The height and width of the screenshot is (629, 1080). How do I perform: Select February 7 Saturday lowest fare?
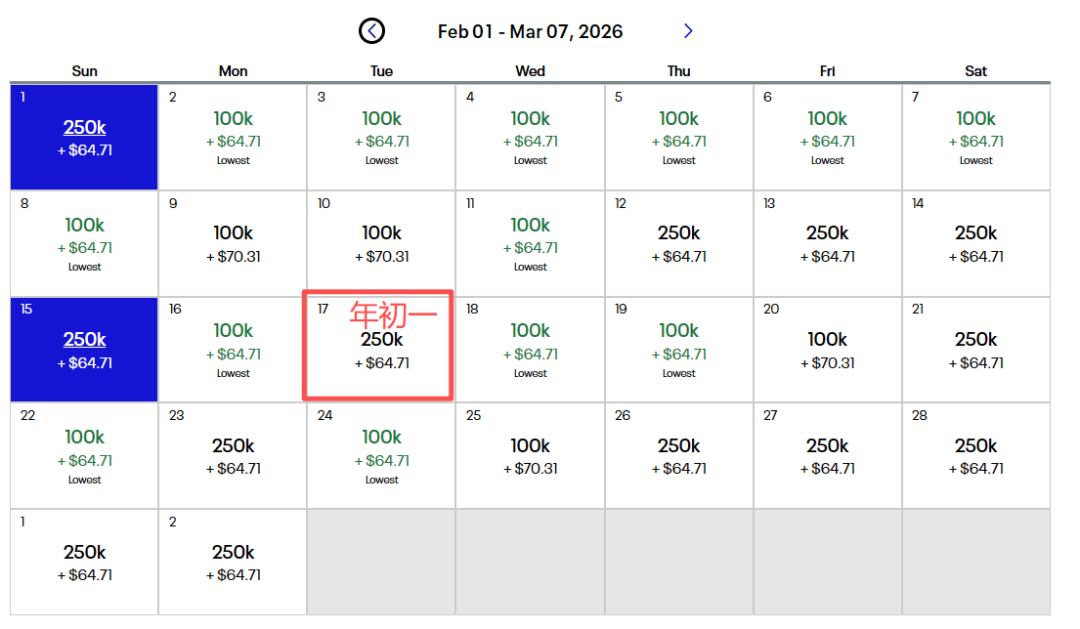click(975, 138)
